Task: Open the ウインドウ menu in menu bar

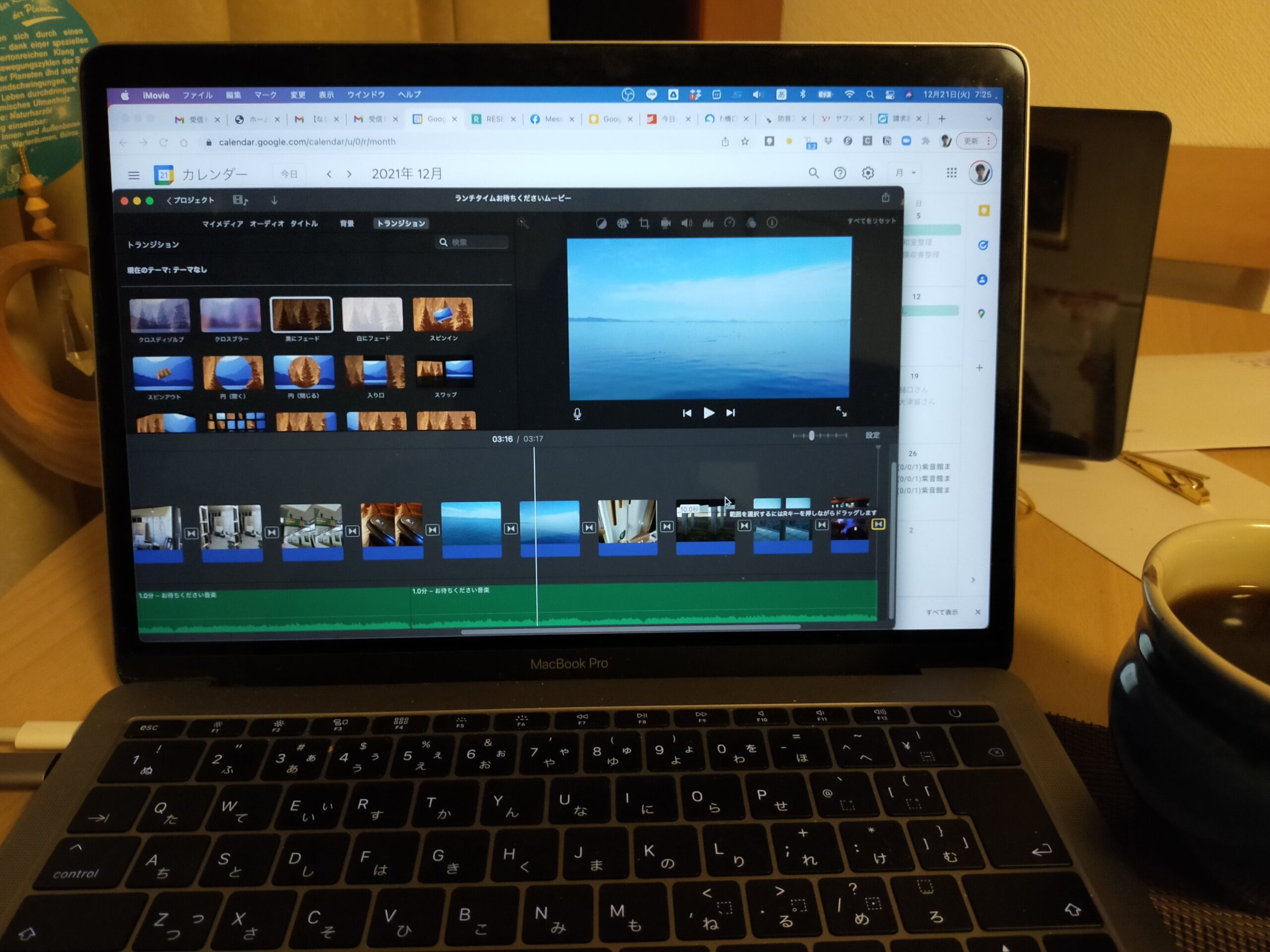Action: pyautogui.click(x=366, y=95)
